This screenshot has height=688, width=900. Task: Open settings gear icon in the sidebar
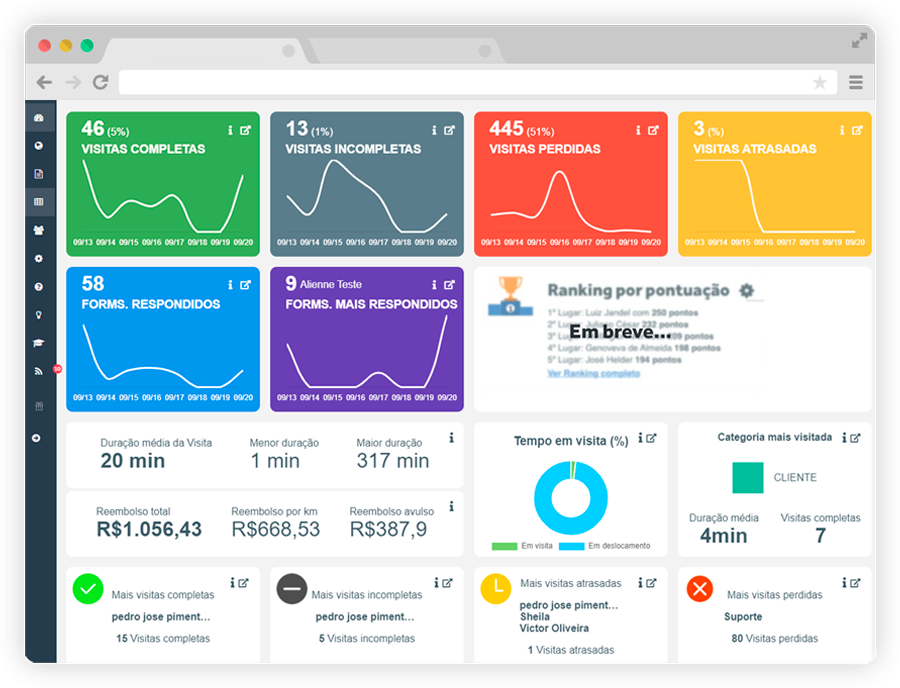tap(39, 257)
